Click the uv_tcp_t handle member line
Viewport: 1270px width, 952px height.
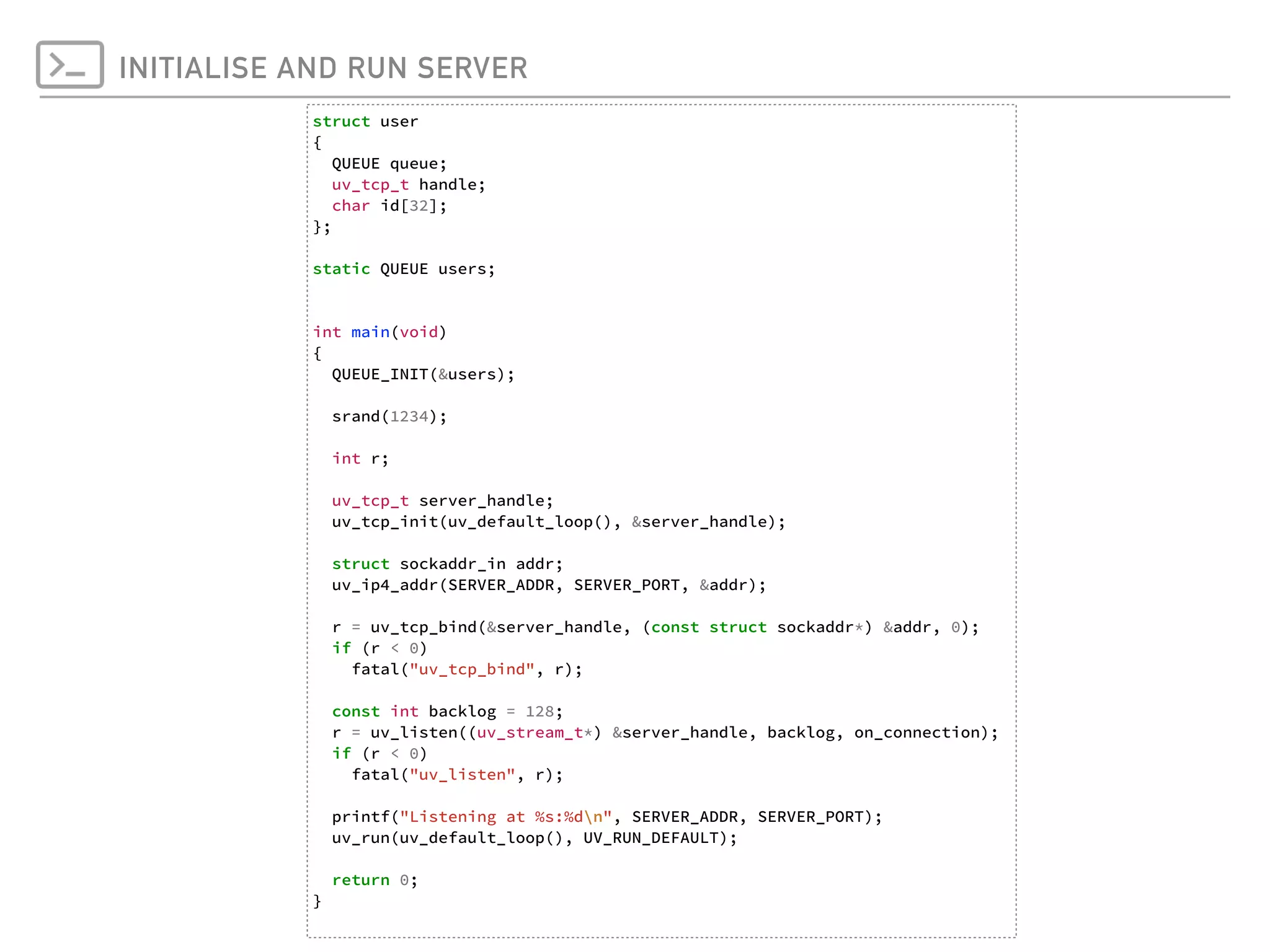tap(408, 185)
